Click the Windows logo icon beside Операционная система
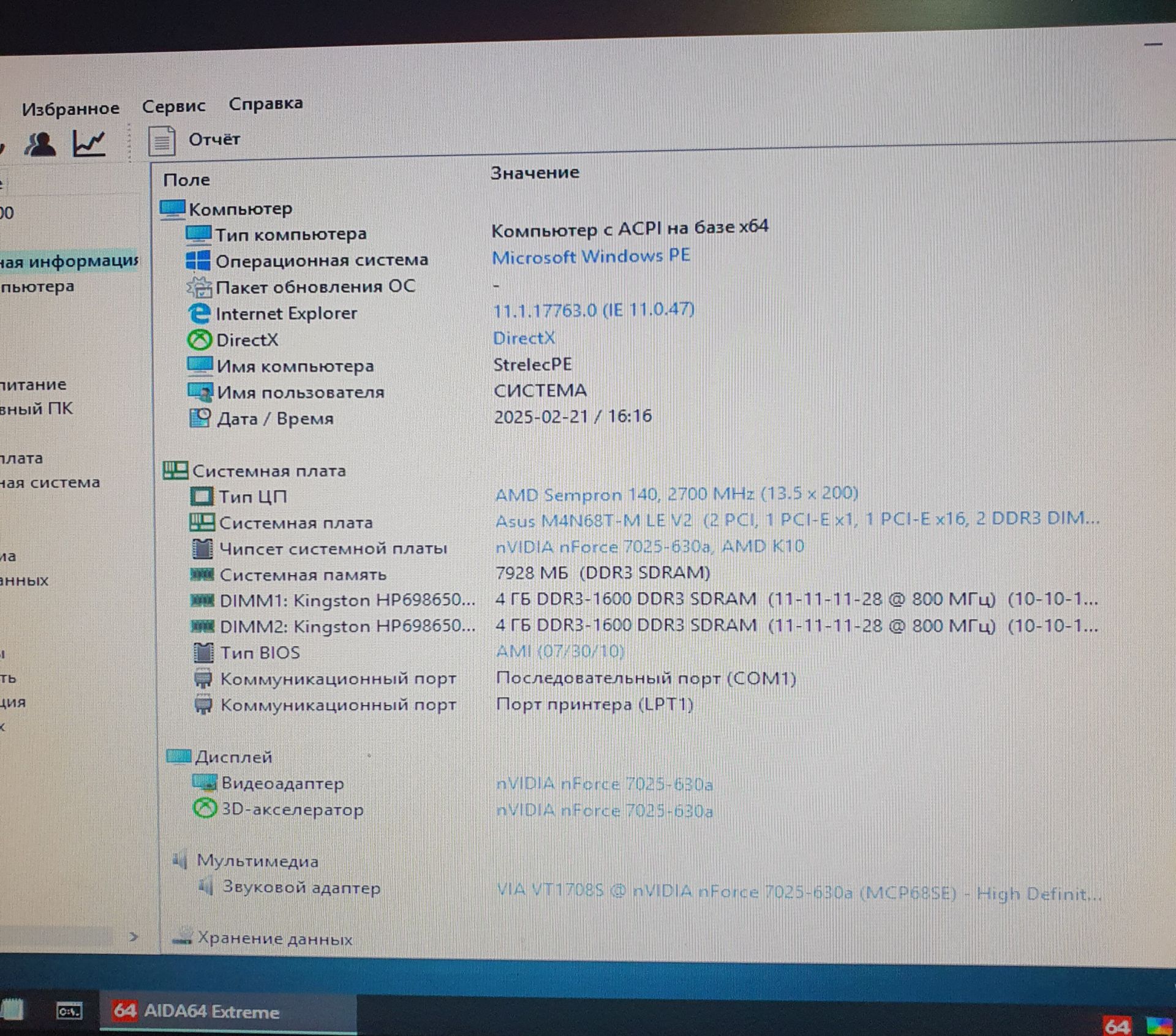 pos(198,260)
